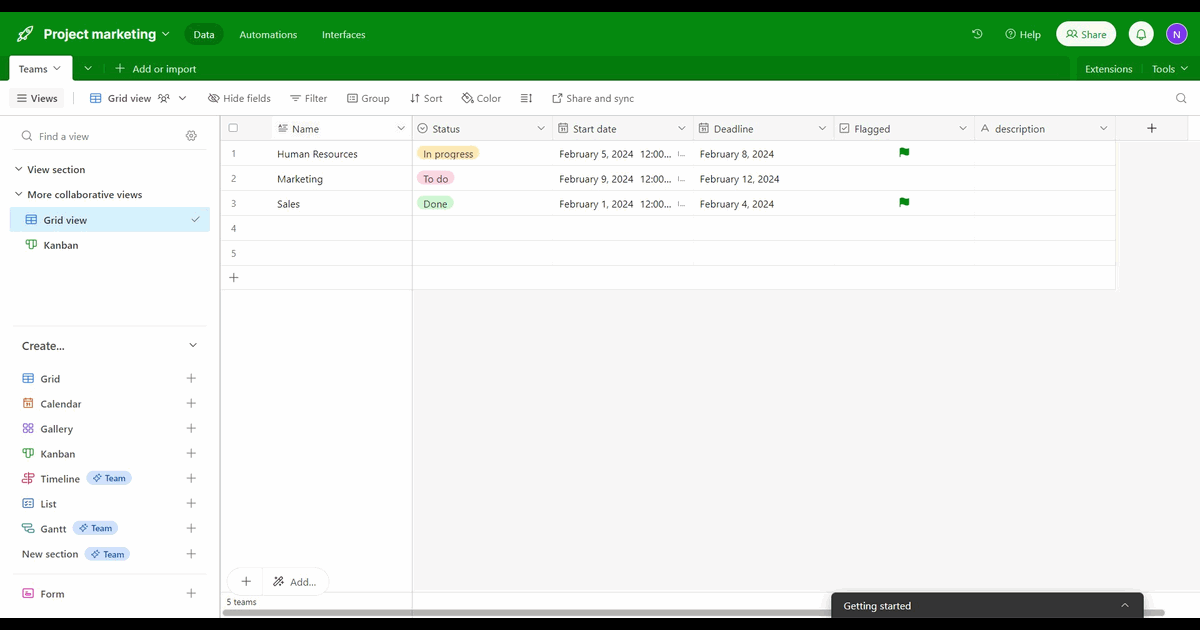
Task: Switch to Data tab
Action: (x=204, y=34)
